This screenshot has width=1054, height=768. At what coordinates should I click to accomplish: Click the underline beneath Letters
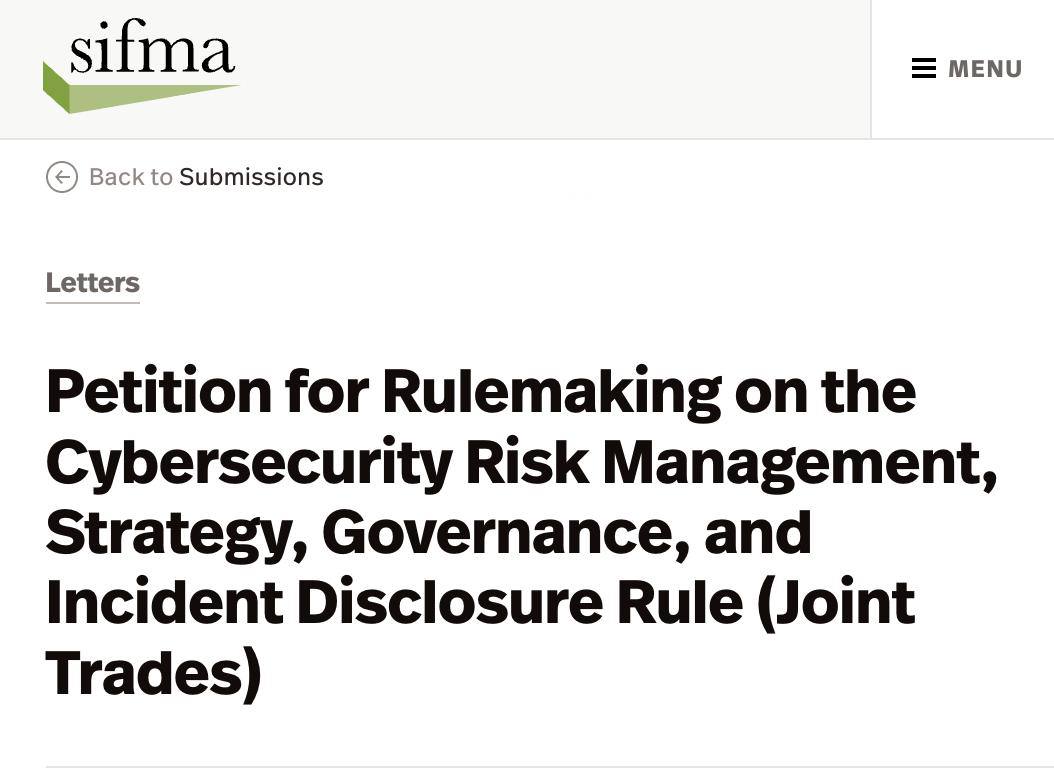[93, 302]
